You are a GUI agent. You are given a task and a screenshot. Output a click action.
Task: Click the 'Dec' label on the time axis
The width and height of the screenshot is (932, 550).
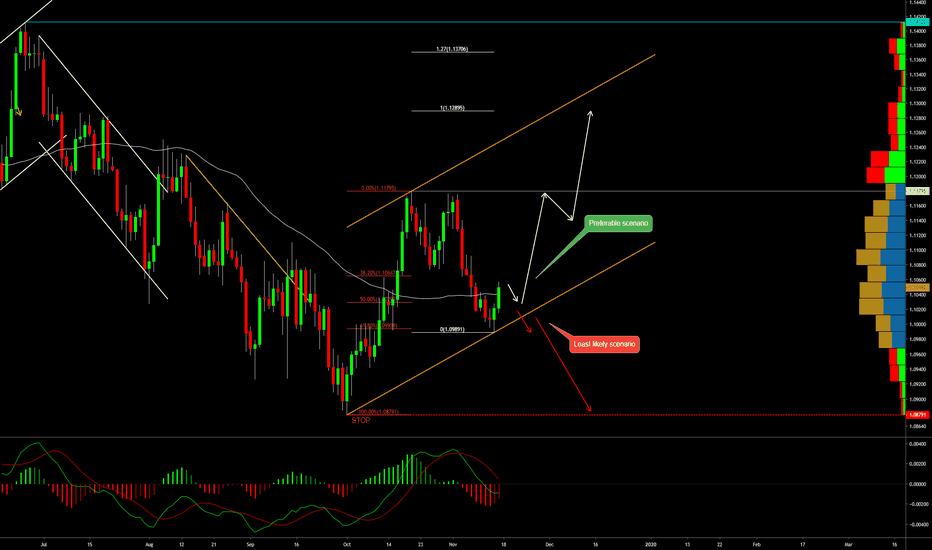(x=549, y=543)
